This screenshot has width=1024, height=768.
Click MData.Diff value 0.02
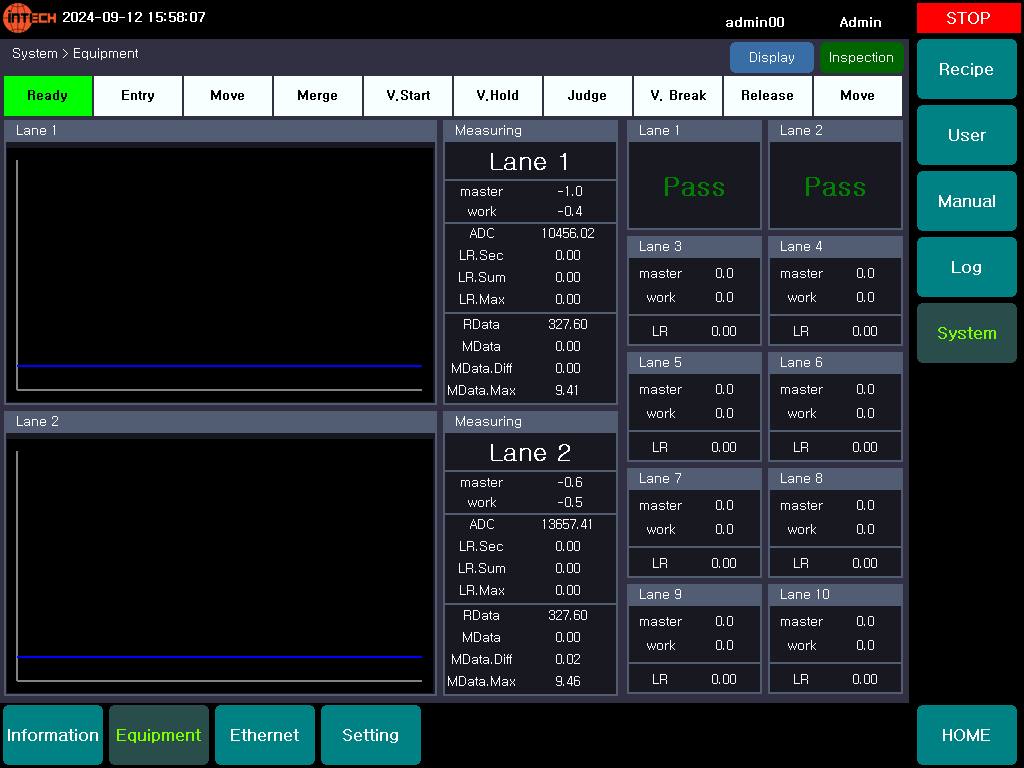[x=568, y=660]
